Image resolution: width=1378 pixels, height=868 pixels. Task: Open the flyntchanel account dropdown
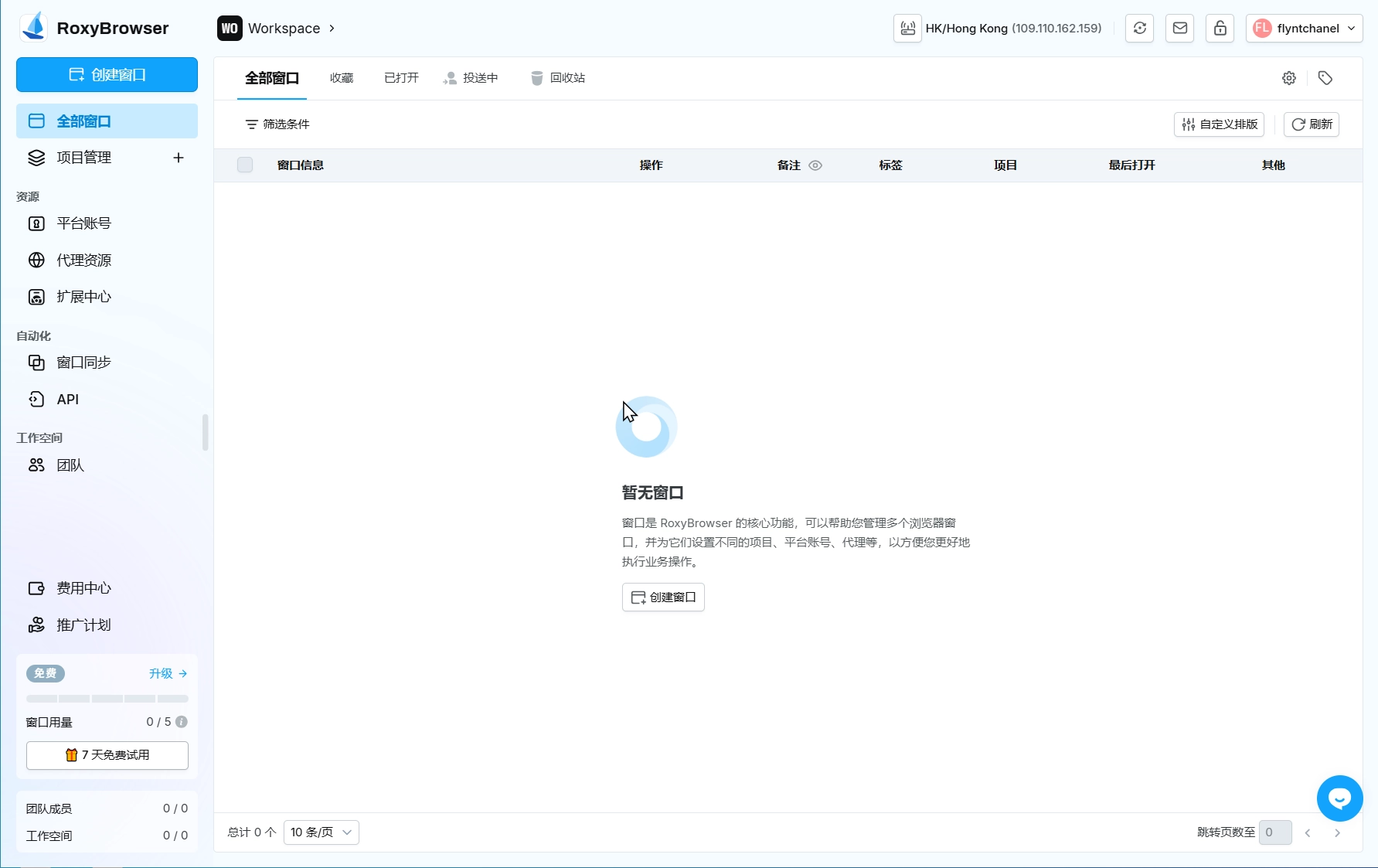point(1304,29)
